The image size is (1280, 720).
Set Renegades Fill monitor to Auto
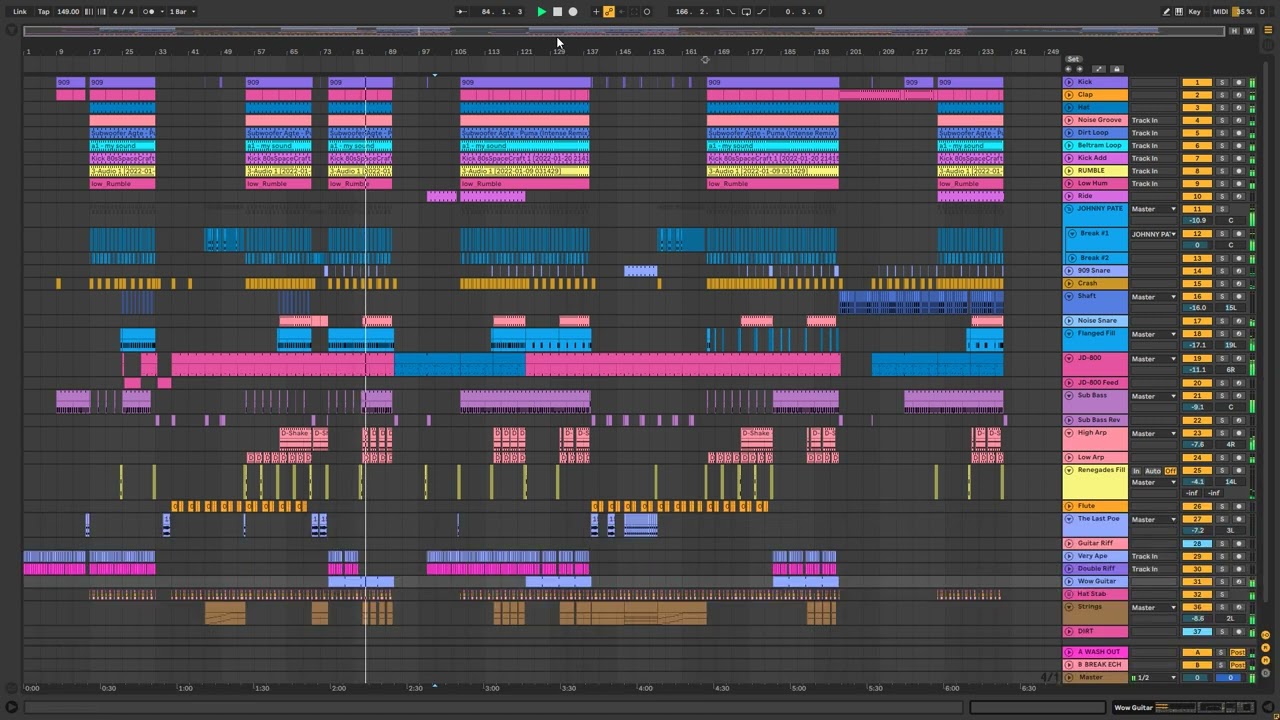(1153, 471)
